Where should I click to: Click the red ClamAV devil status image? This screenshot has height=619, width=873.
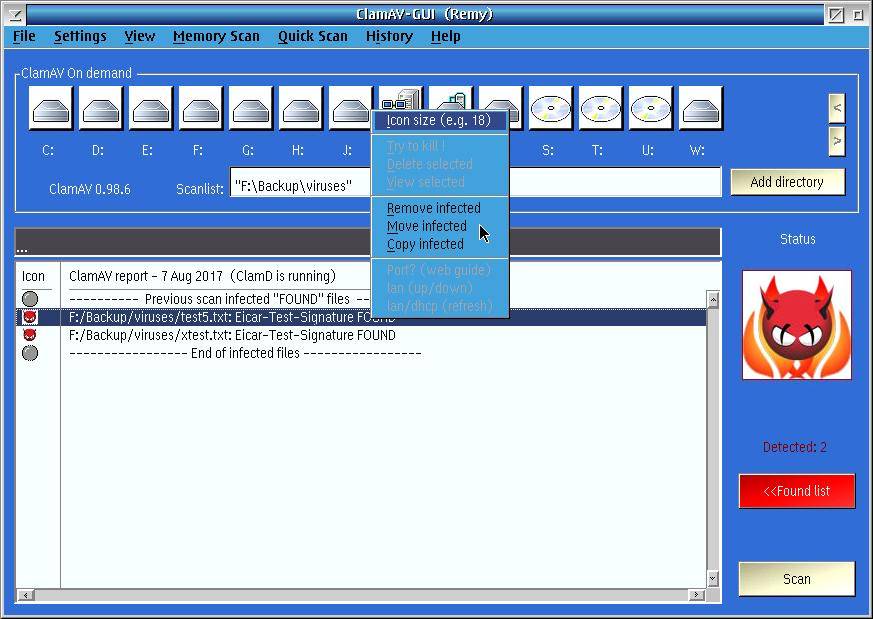click(x=797, y=325)
